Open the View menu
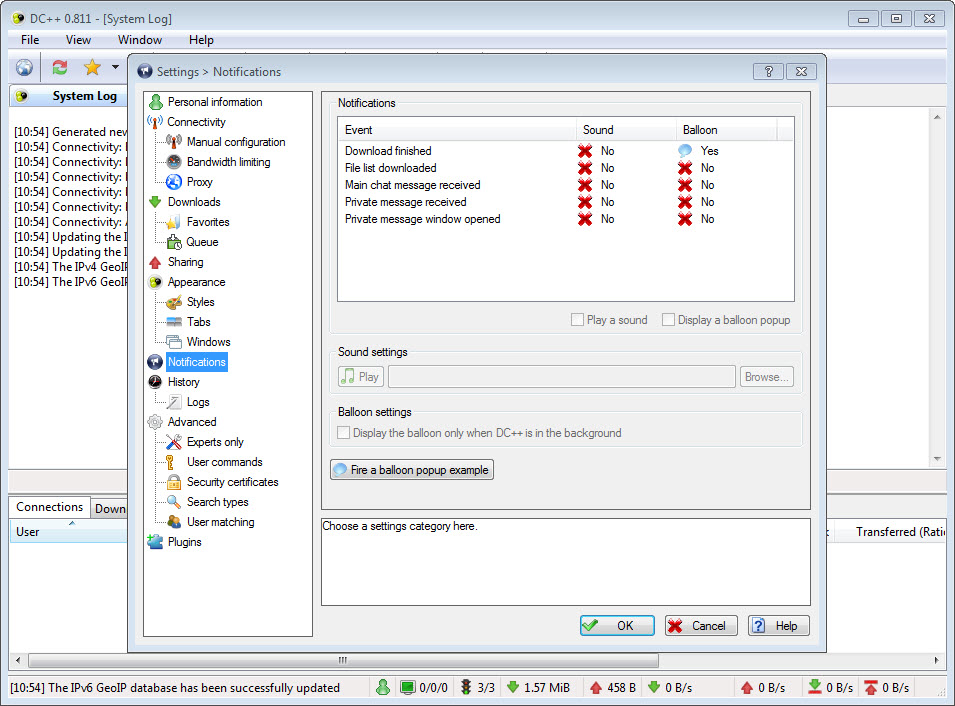955x706 pixels. pos(78,40)
